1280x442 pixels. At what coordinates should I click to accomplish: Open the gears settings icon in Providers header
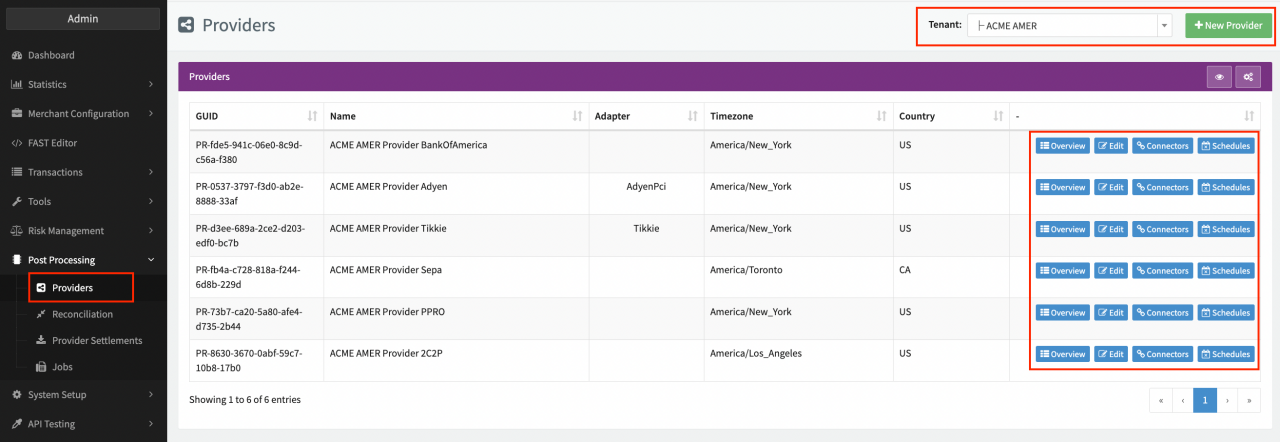pyautogui.click(x=1247, y=77)
